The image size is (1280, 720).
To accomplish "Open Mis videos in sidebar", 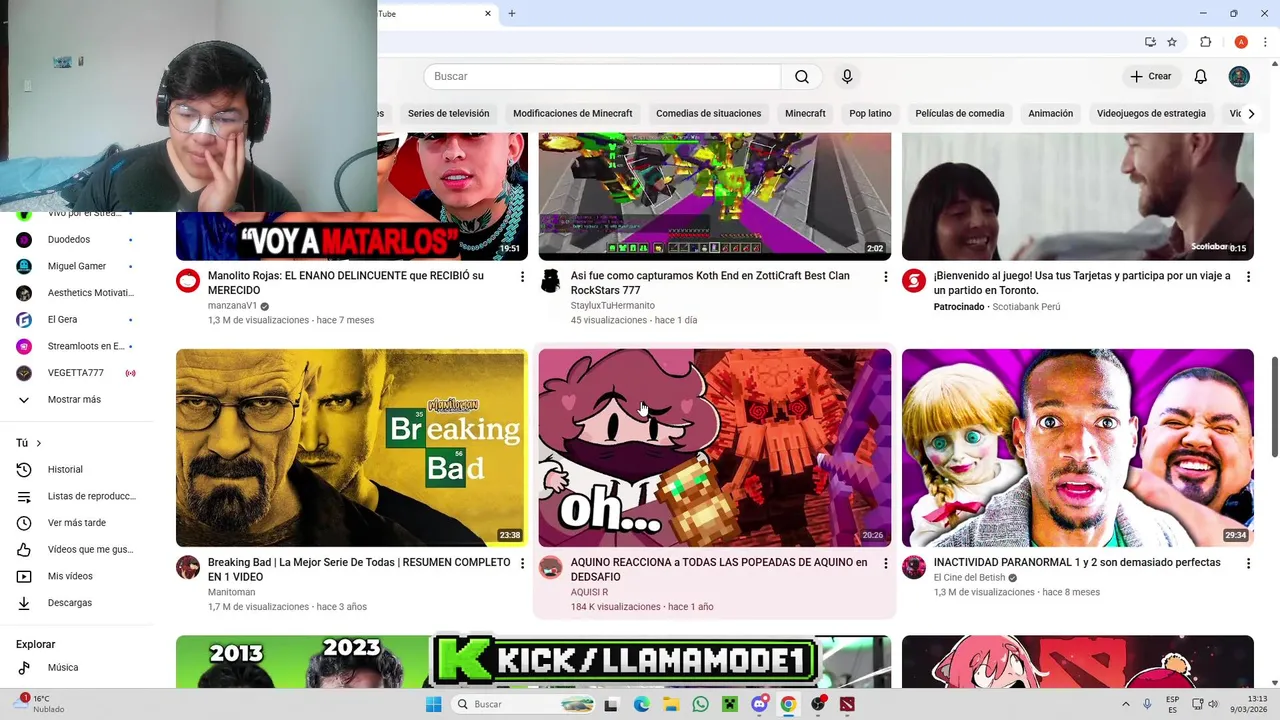I will (75, 576).
